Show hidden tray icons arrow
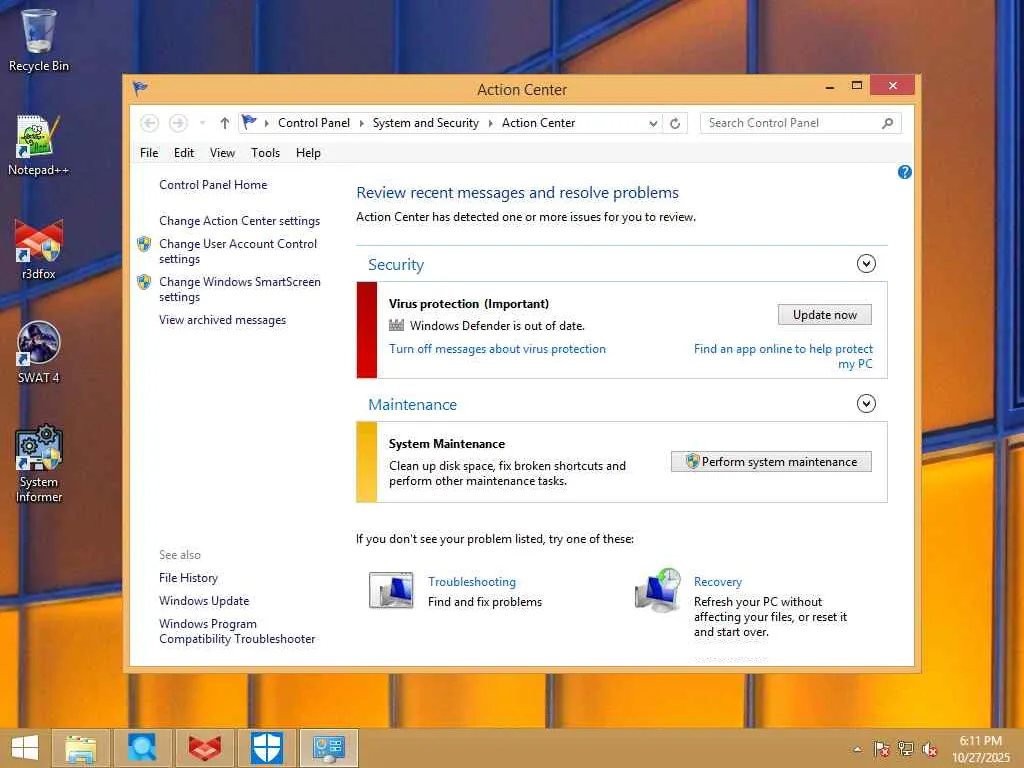 tap(857, 749)
